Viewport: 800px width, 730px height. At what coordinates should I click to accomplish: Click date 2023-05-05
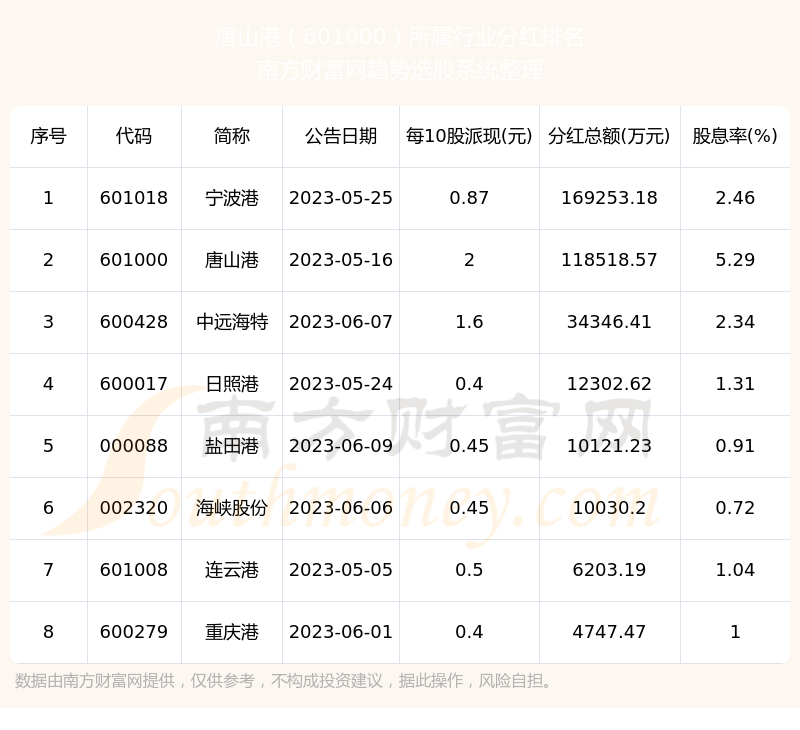point(341,570)
